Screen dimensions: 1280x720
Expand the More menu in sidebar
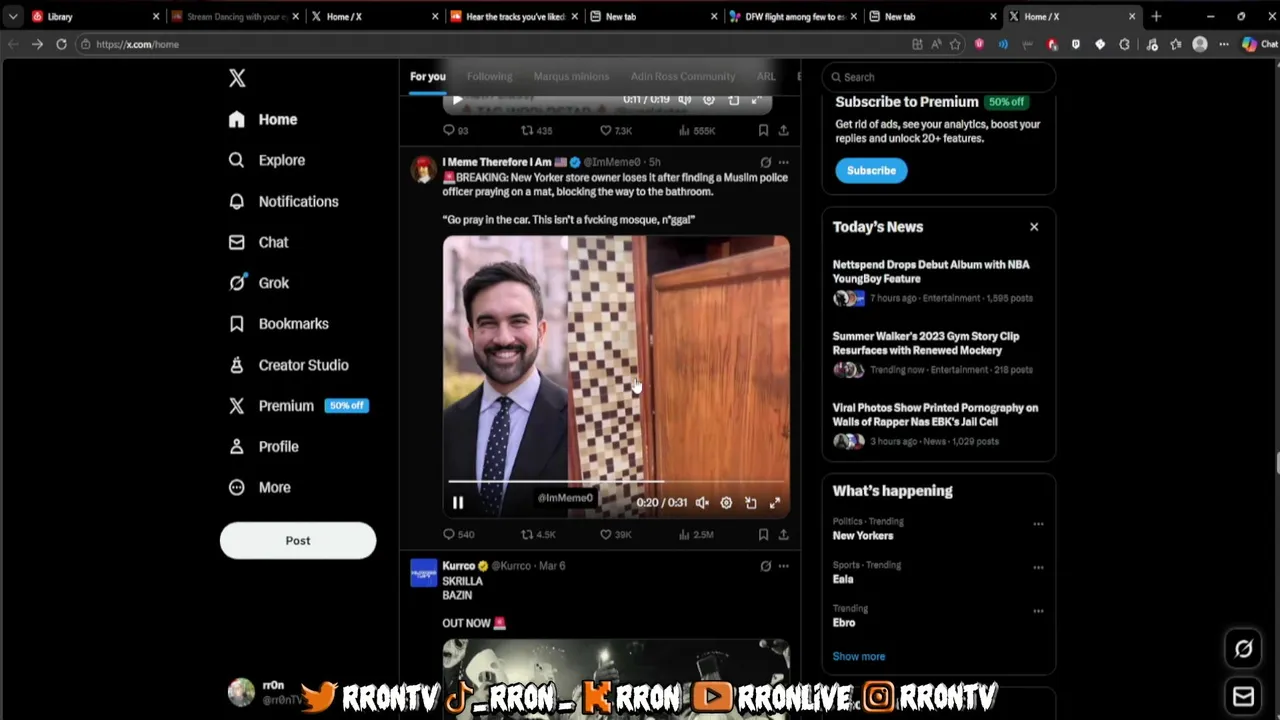tap(260, 488)
